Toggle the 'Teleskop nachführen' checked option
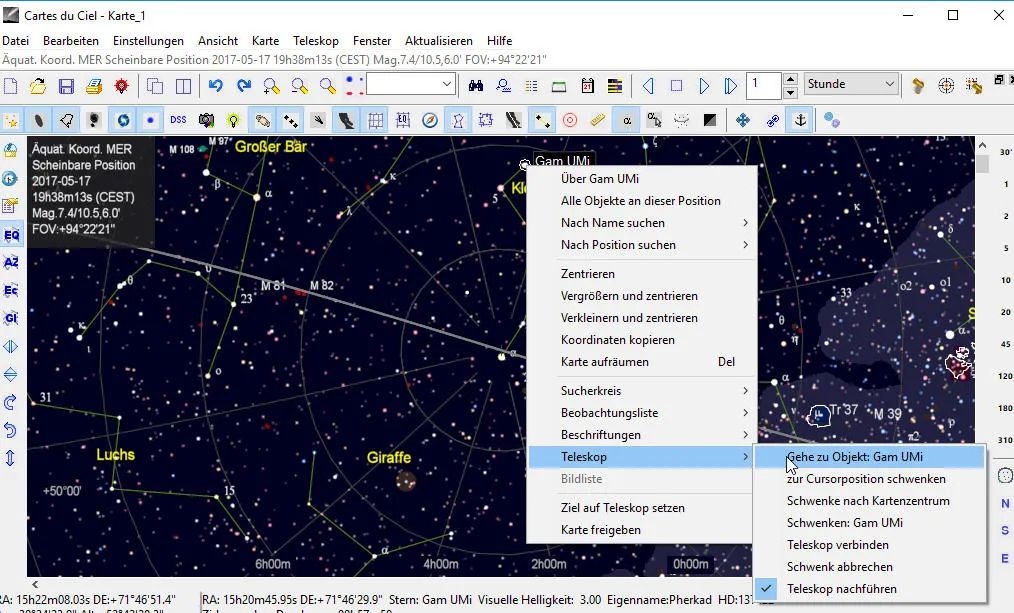The width and height of the screenshot is (1014, 613). [841, 589]
